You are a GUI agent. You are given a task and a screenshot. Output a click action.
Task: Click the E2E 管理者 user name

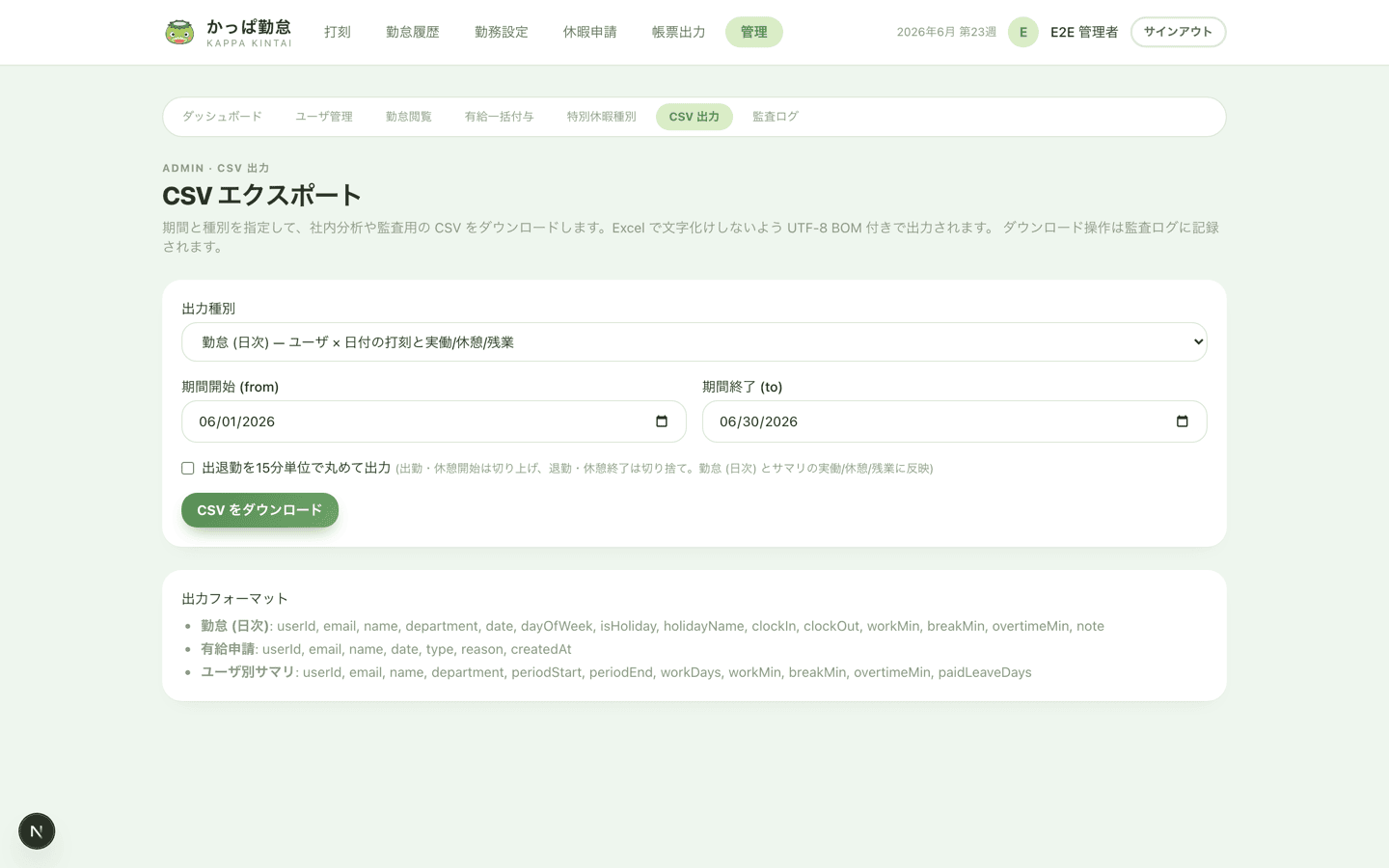(x=1084, y=32)
